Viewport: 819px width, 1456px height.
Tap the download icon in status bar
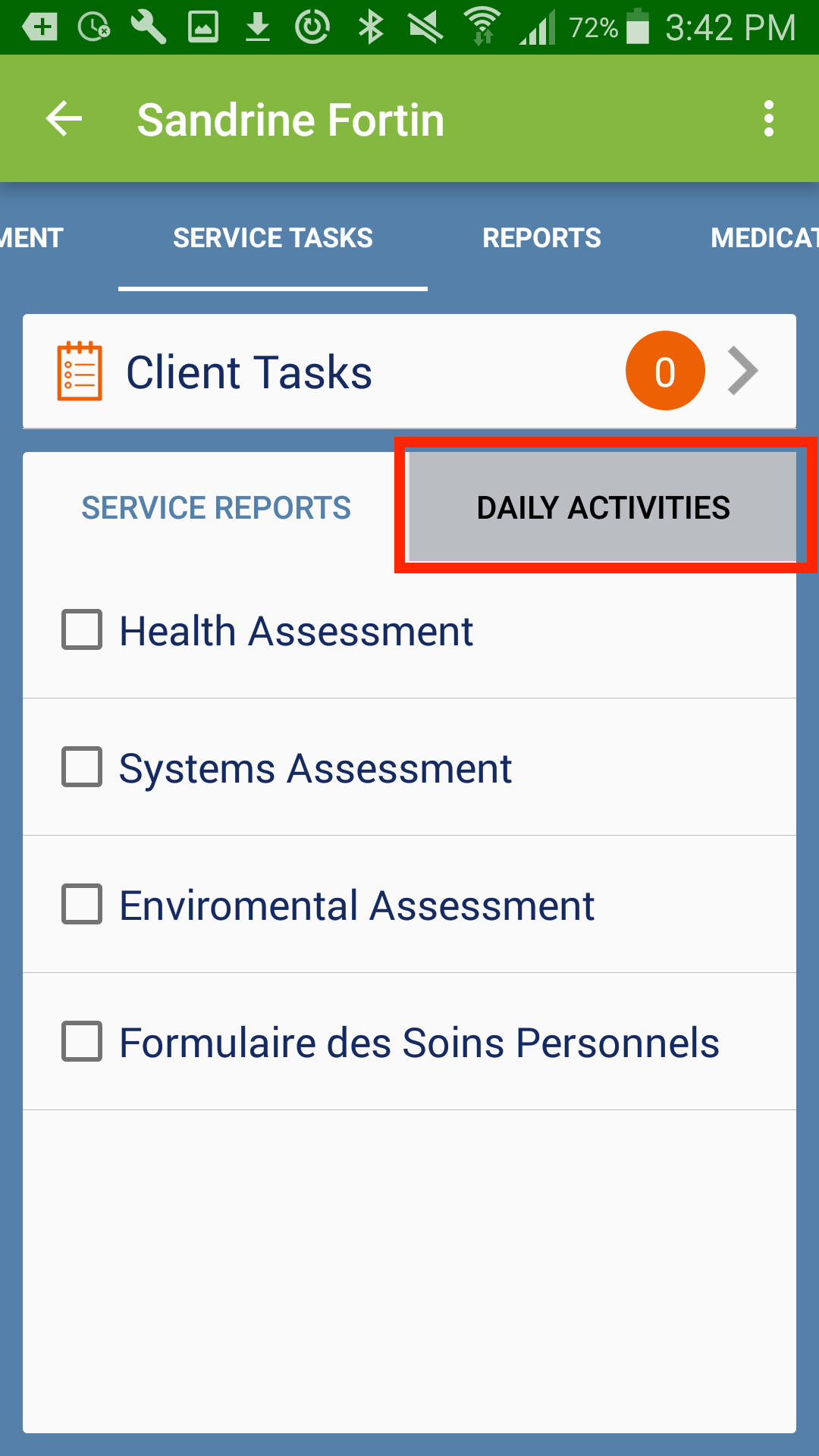tap(258, 27)
